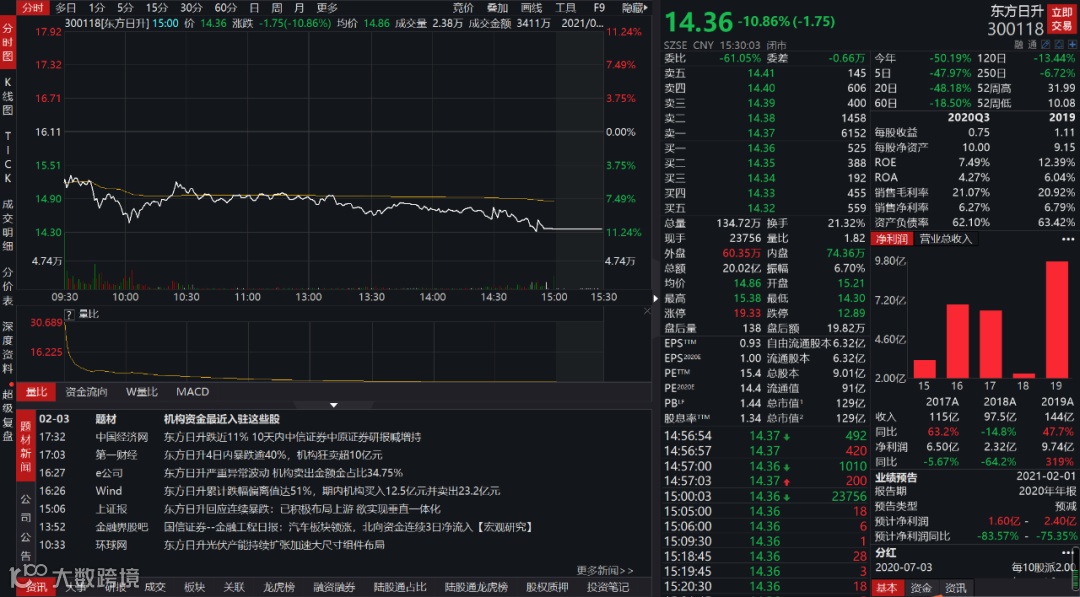The width and height of the screenshot is (1080, 597).
Task: Open the 投资笔记 bottom tab
Action: [x=608, y=587]
